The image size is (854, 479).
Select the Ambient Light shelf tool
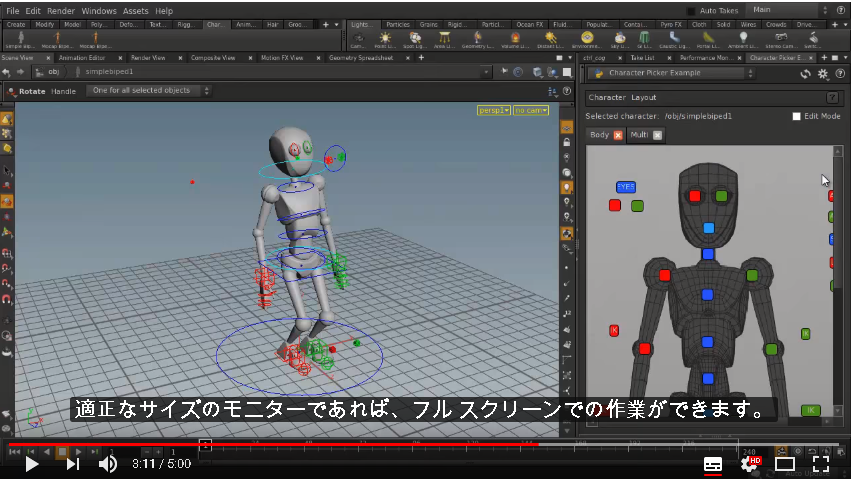[743, 38]
